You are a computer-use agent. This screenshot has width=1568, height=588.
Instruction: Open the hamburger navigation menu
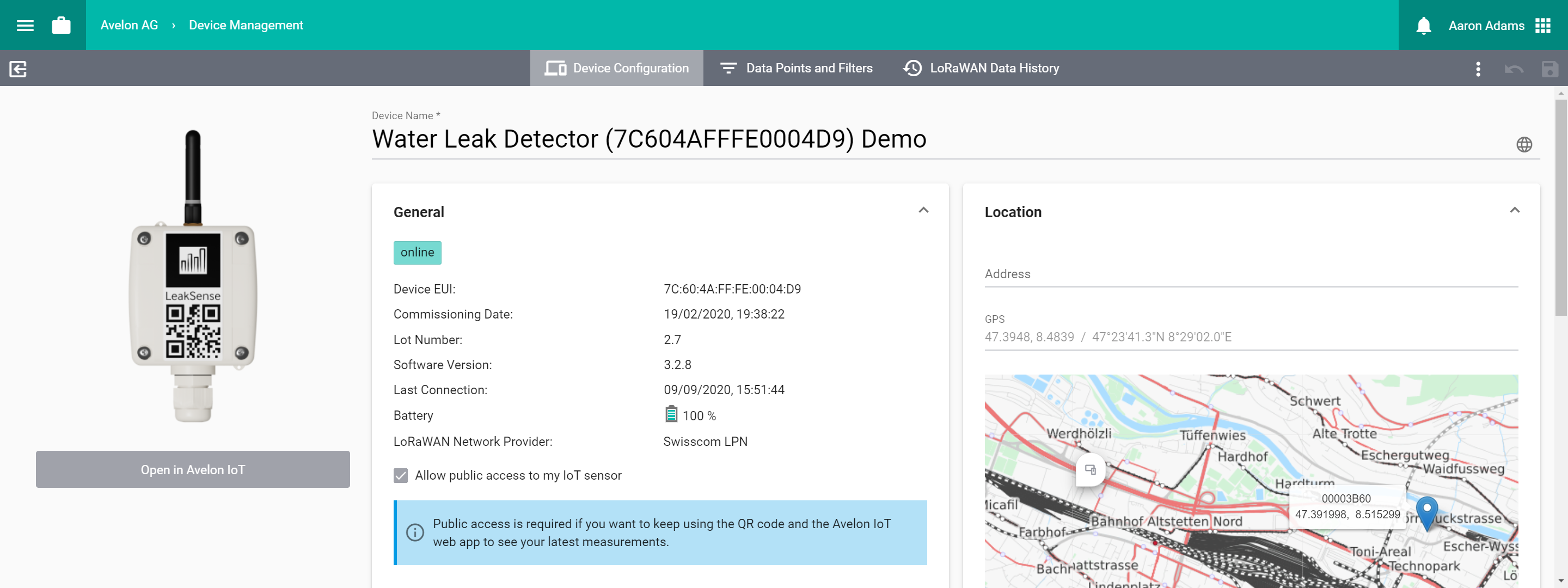click(25, 25)
